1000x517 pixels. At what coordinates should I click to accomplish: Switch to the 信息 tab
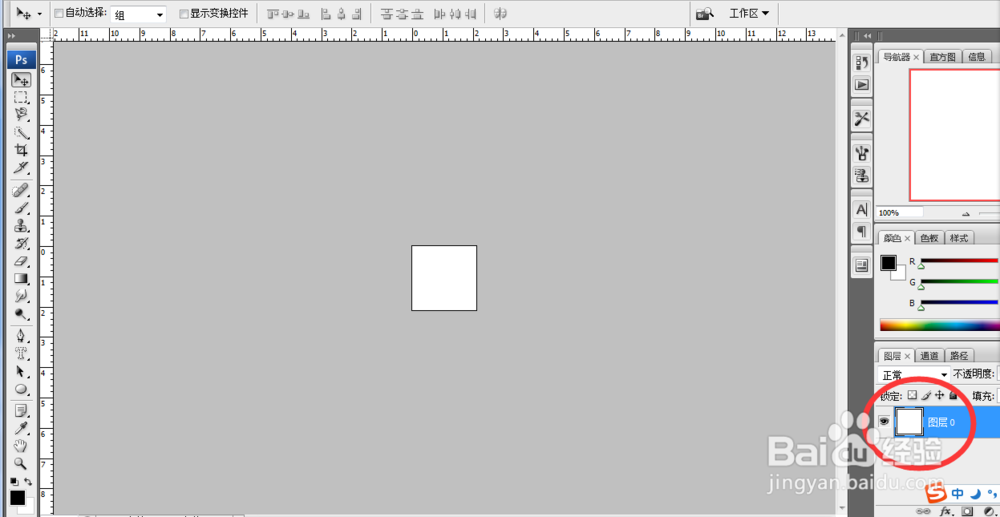[x=976, y=57]
